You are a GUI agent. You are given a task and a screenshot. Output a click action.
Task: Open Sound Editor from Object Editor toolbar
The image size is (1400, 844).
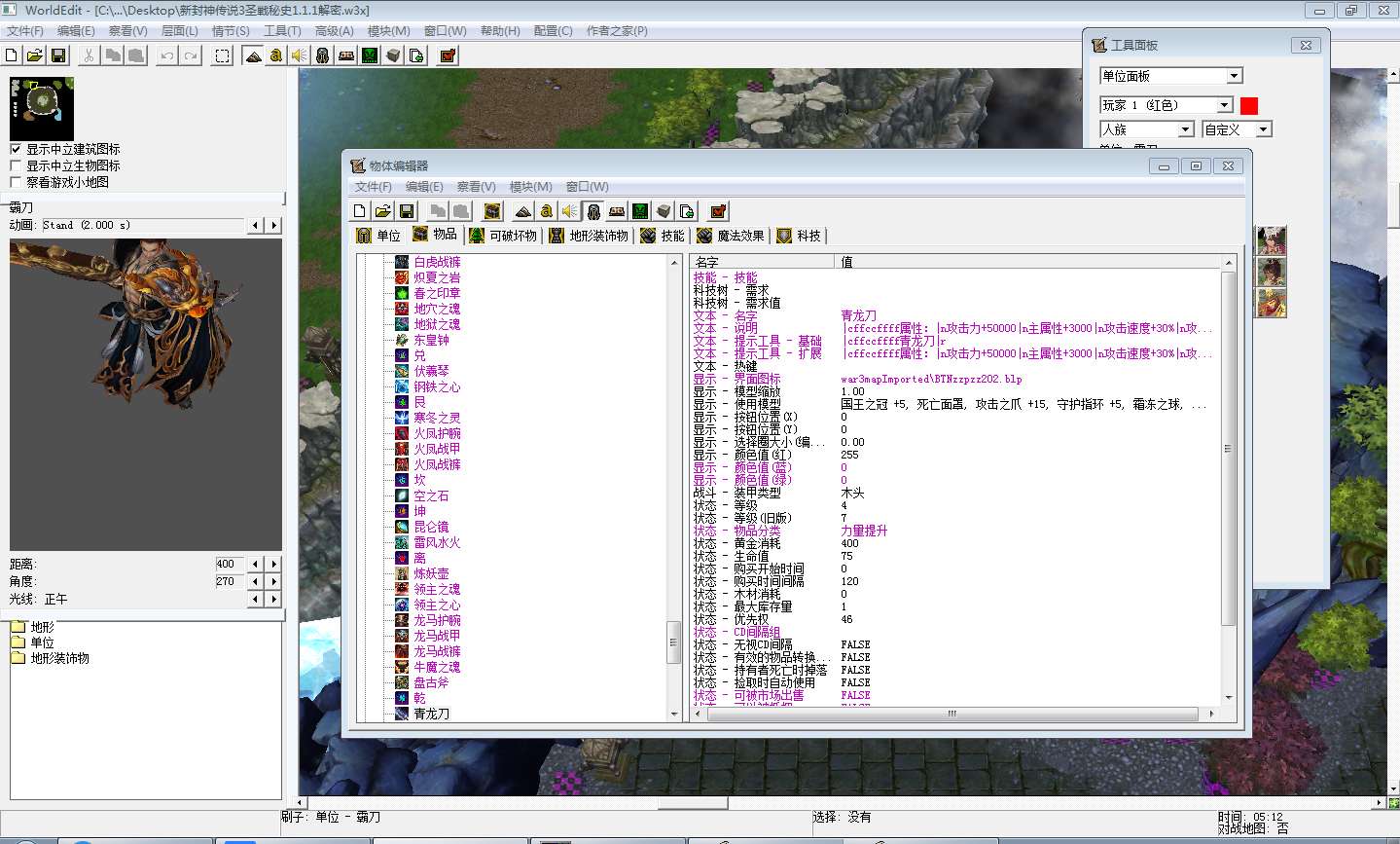coord(570,211)
